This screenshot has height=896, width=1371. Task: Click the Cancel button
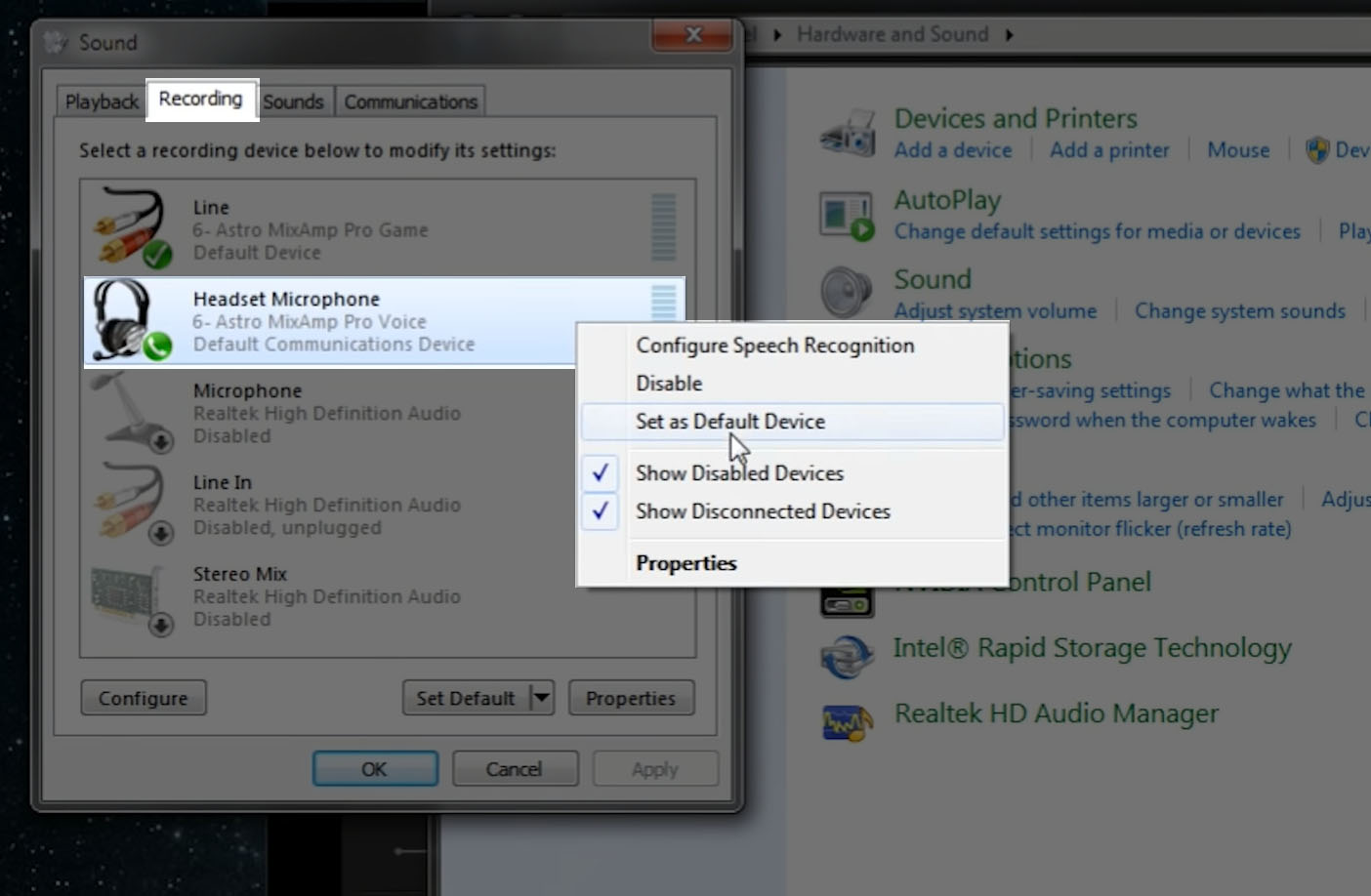[515, 769]
